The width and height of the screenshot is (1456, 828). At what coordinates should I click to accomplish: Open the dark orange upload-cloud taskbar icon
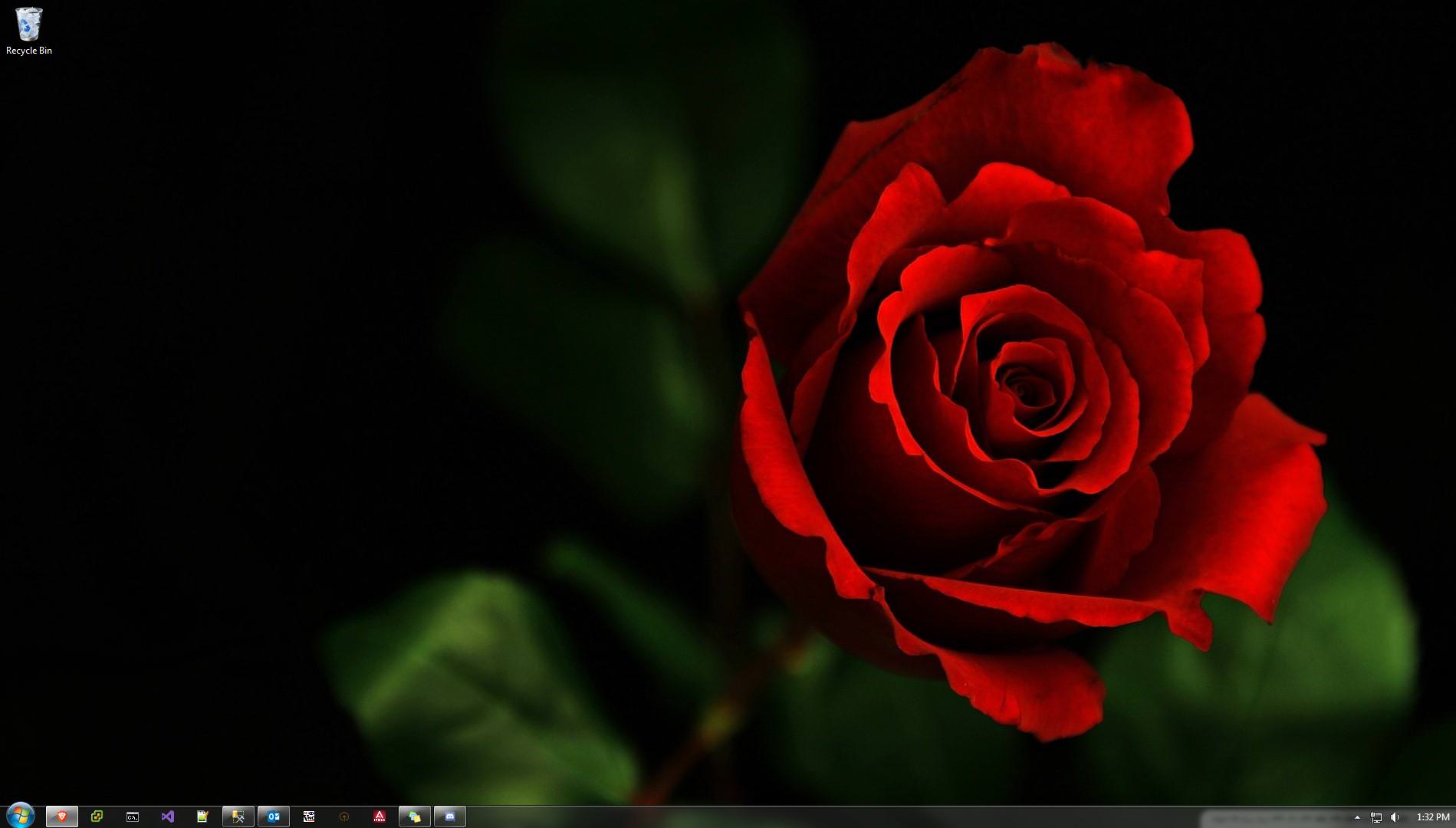pos(344,816)
